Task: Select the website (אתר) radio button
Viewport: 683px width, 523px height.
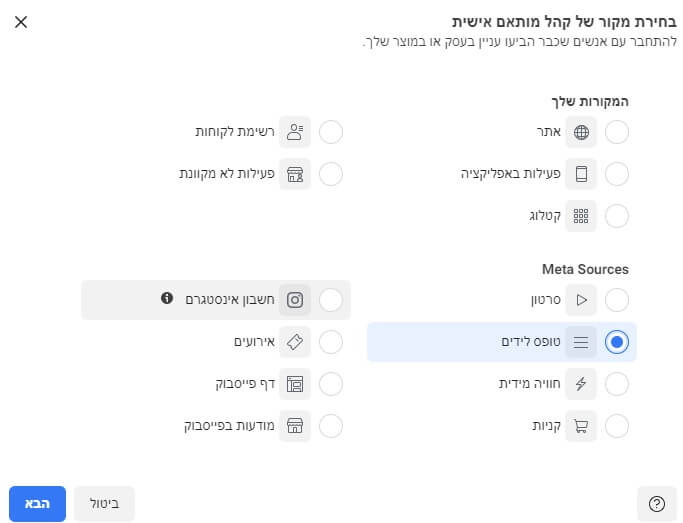Action: [x=617, y=131]
